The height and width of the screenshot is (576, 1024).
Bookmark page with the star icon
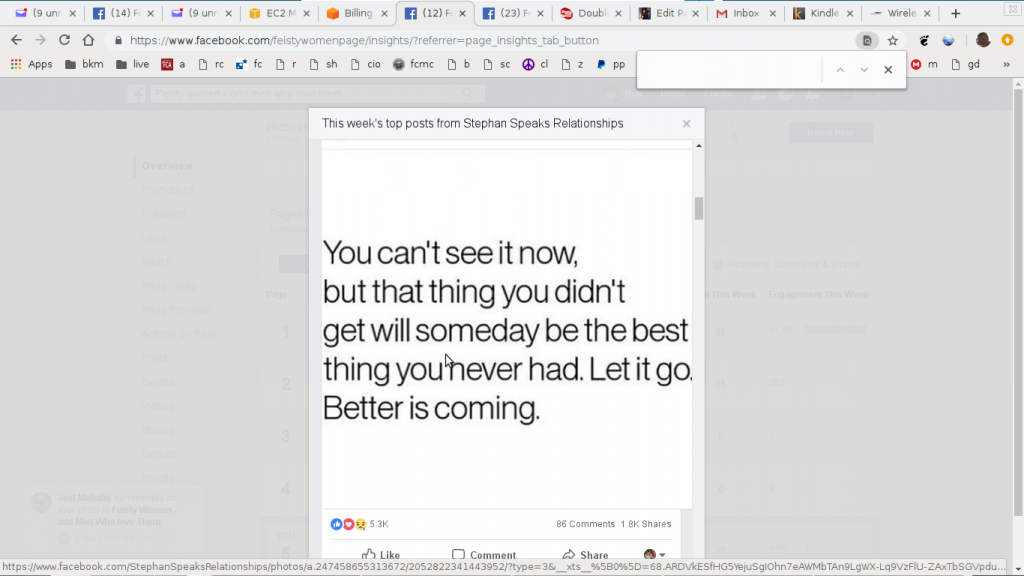point(893,40)
